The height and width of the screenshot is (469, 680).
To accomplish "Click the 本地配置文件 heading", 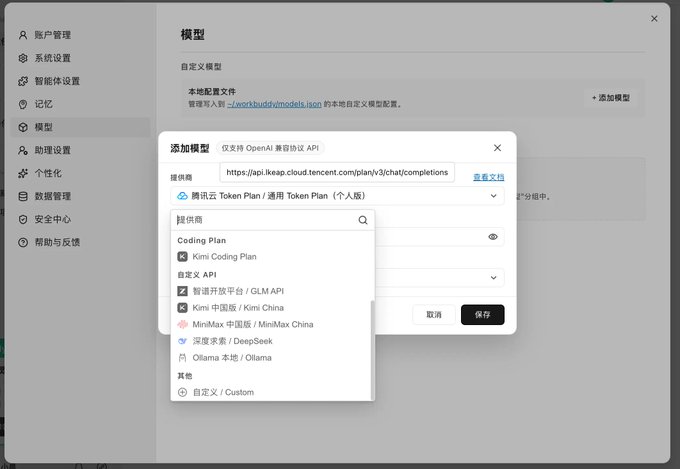I will [x=212, y=92].
